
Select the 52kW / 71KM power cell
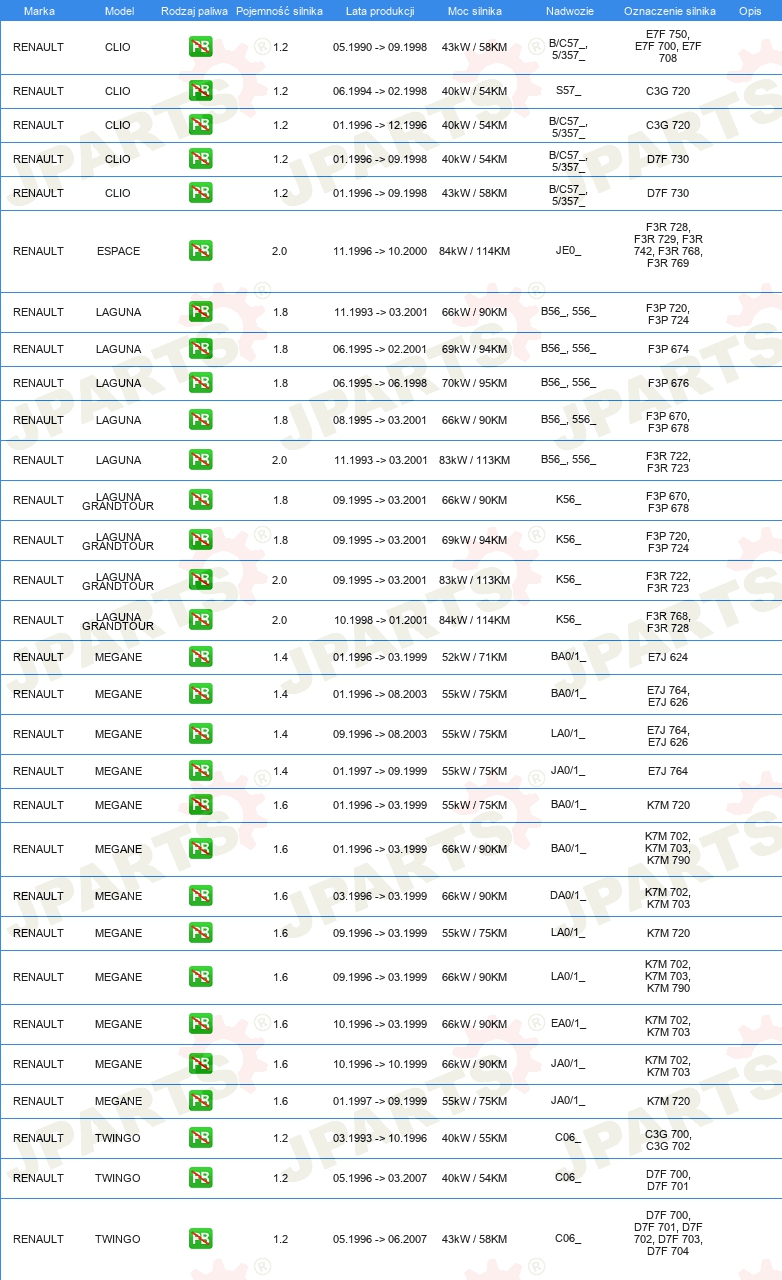(474, 657)
